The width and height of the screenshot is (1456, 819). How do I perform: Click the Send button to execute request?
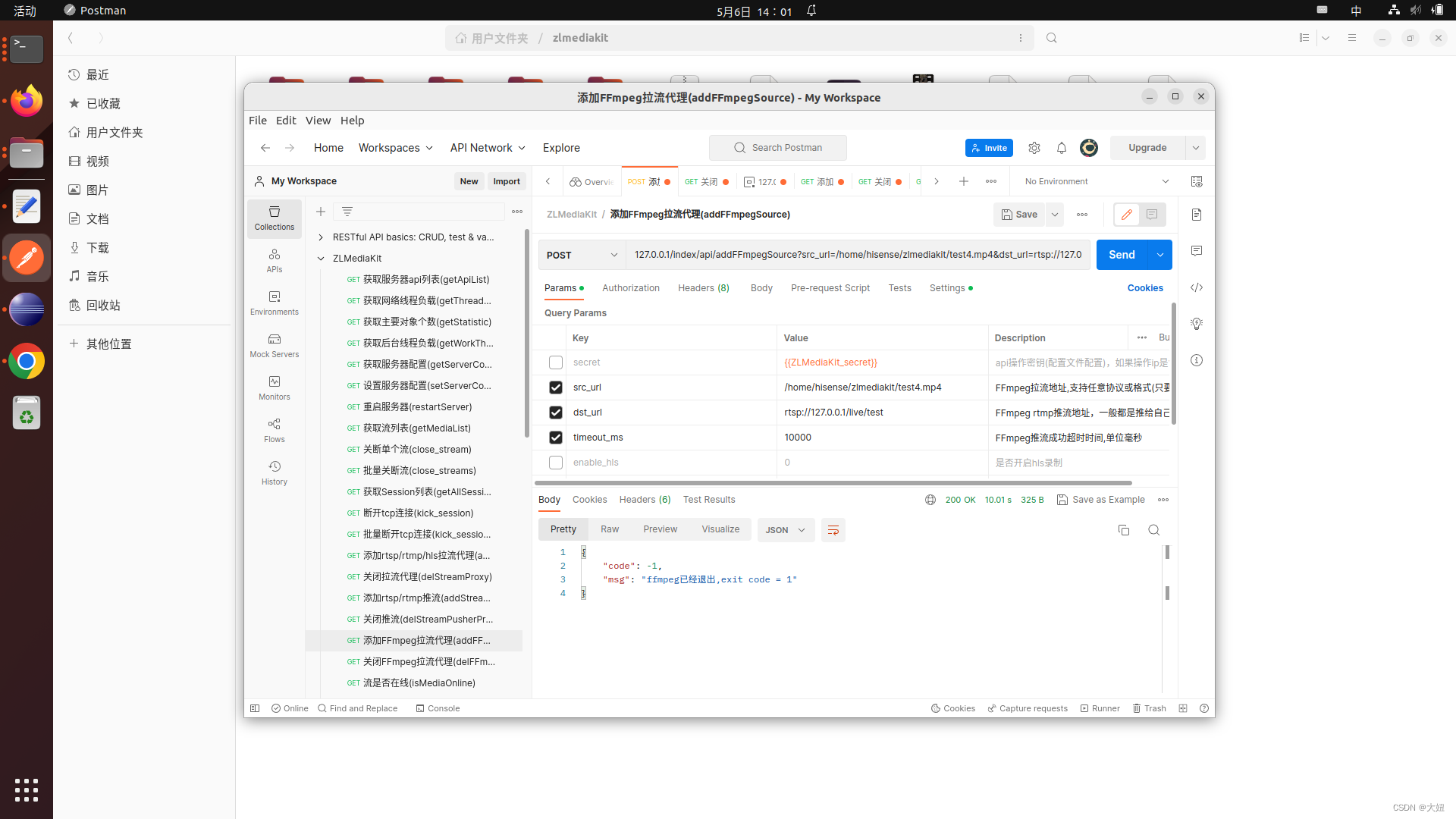coord(1122,254)
